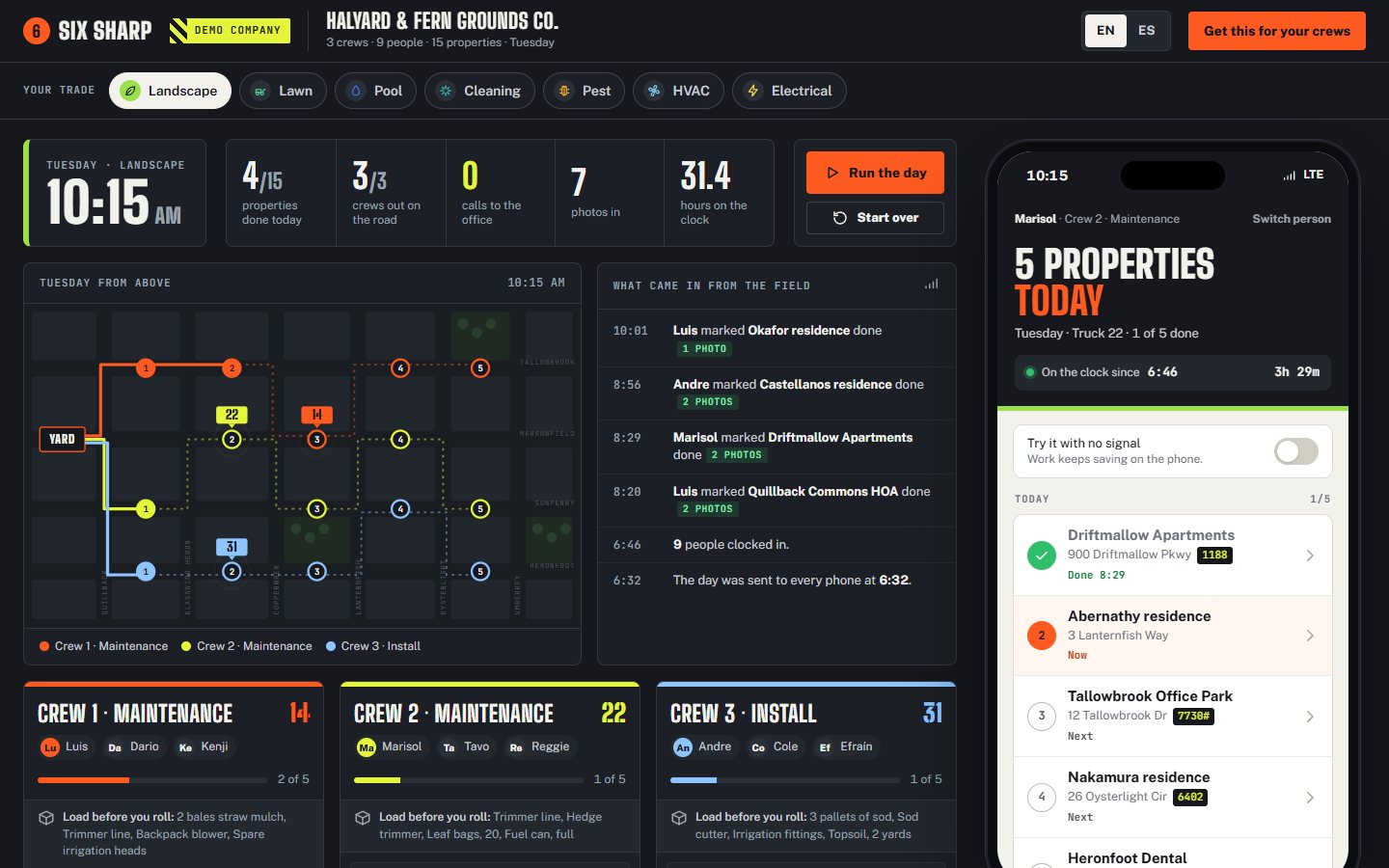
Task: Click the Crew 3 · Install card heading
Action: tap(743, 714)
